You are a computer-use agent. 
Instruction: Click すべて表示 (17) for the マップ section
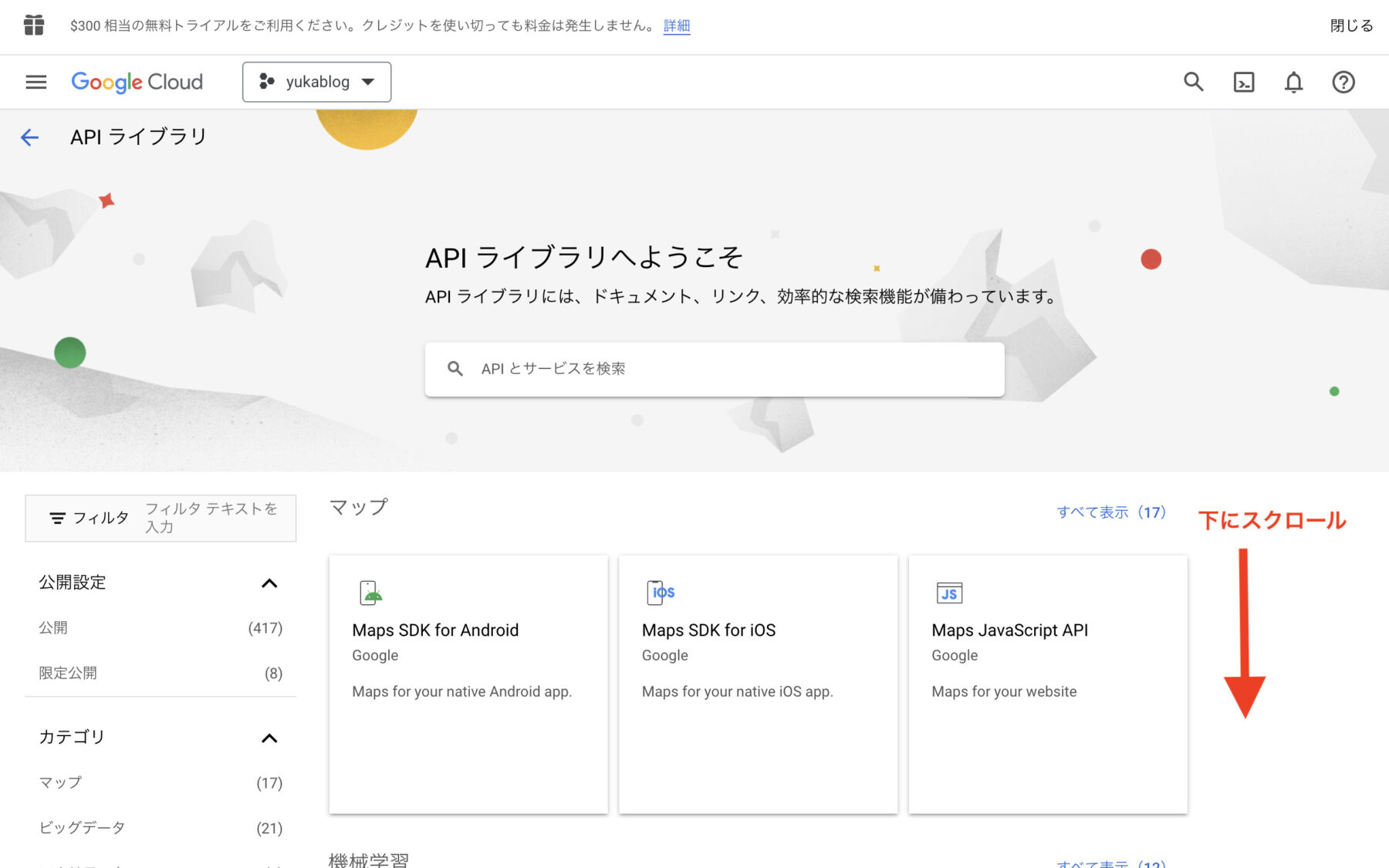1111,511
